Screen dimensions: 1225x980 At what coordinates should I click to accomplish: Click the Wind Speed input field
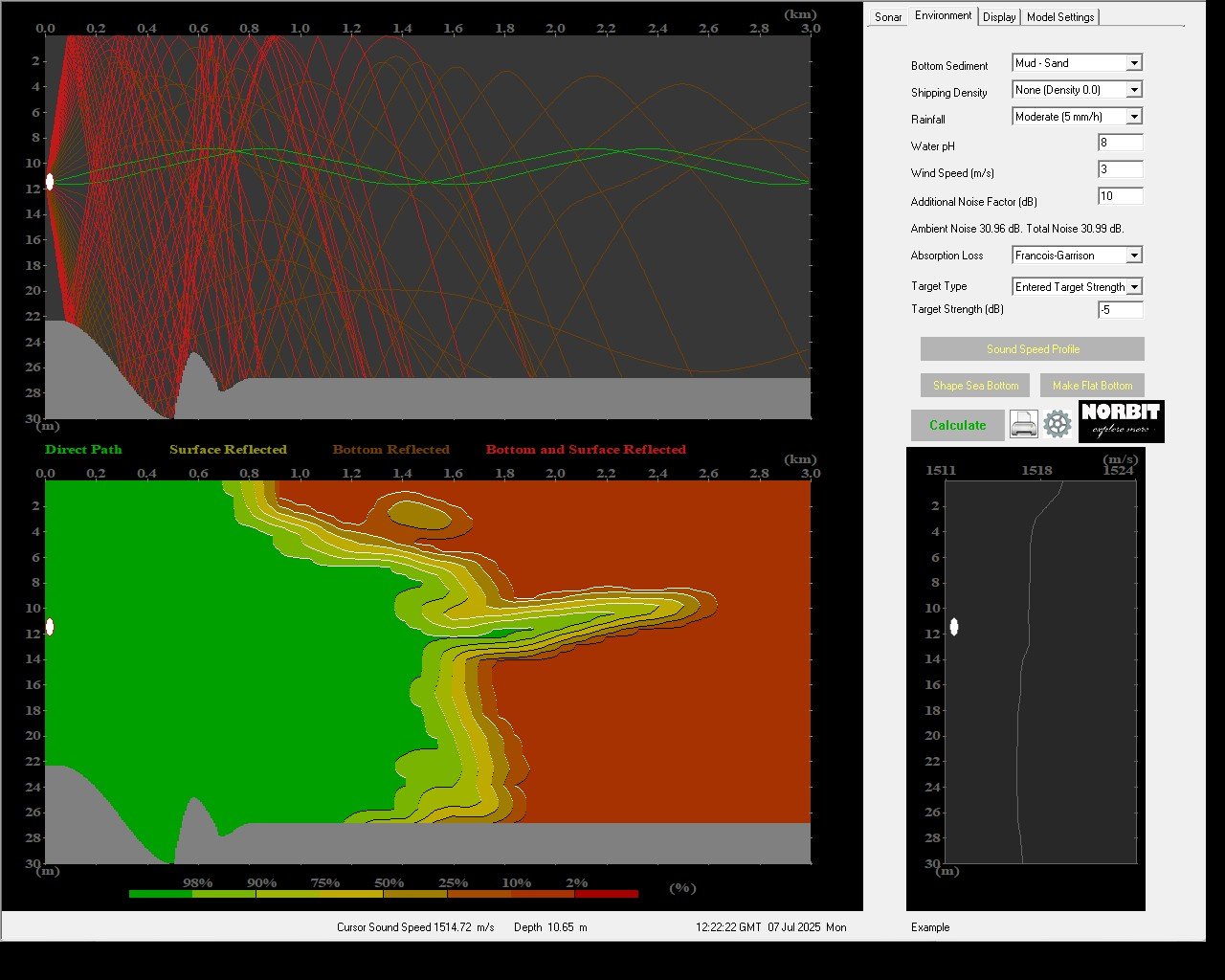click(1121, 169)
